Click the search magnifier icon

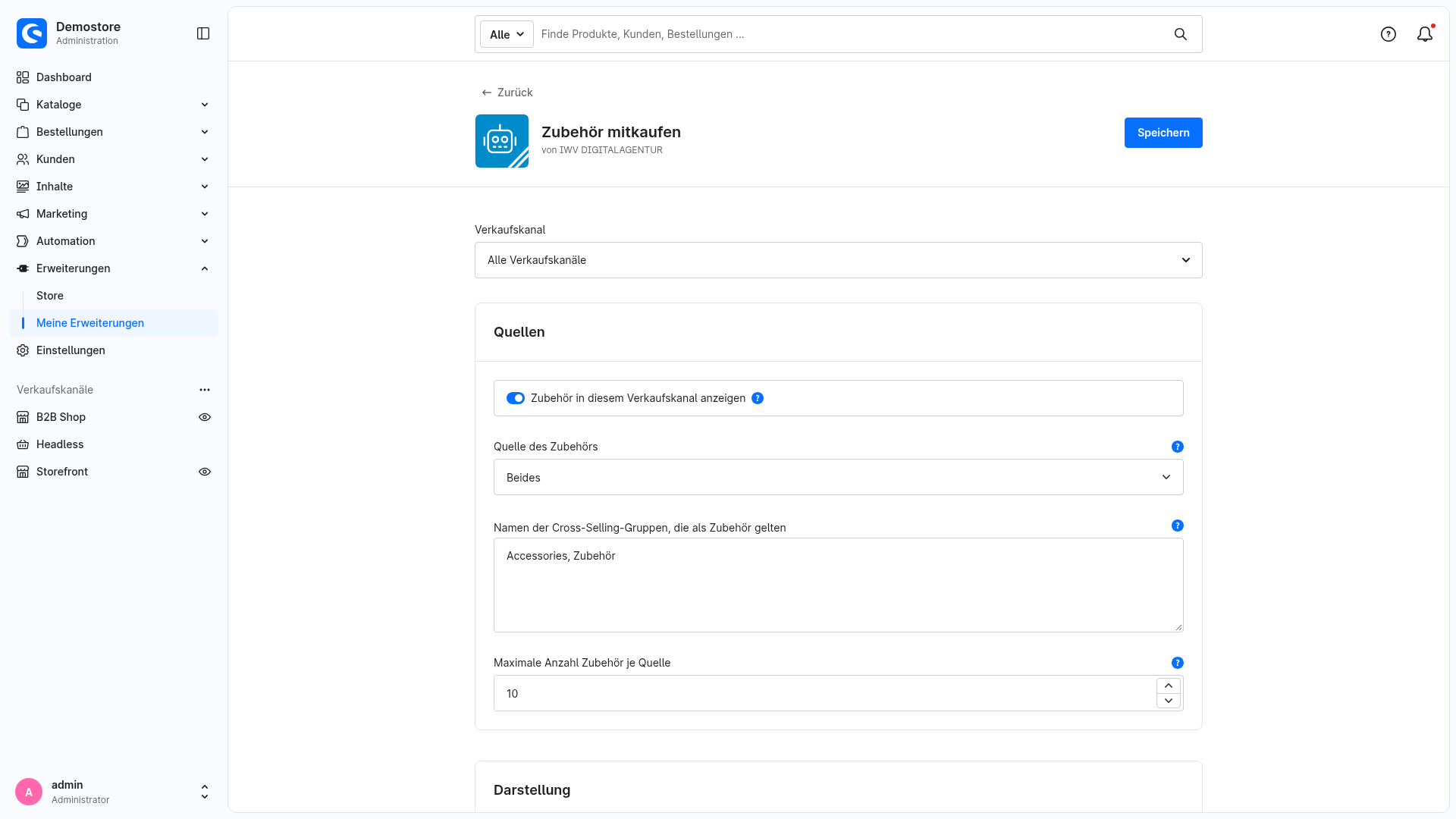[x=1181, y=34]
